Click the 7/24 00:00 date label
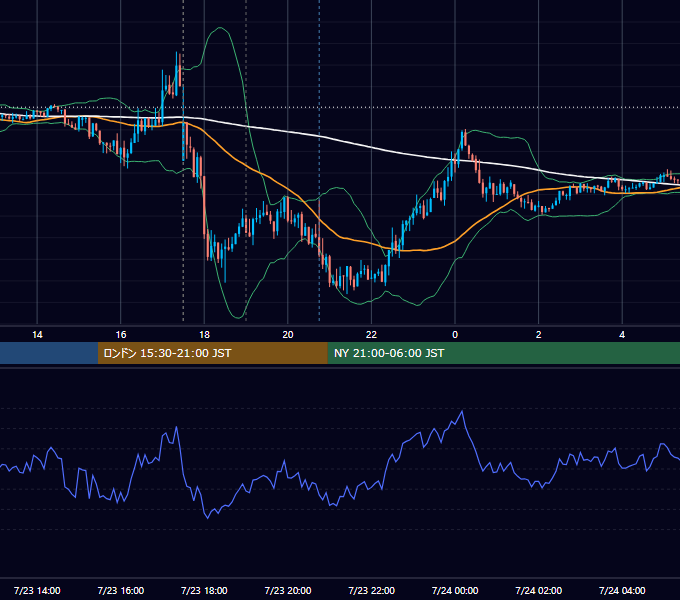This screenshot has height=600, width=680. click(455, 590)
